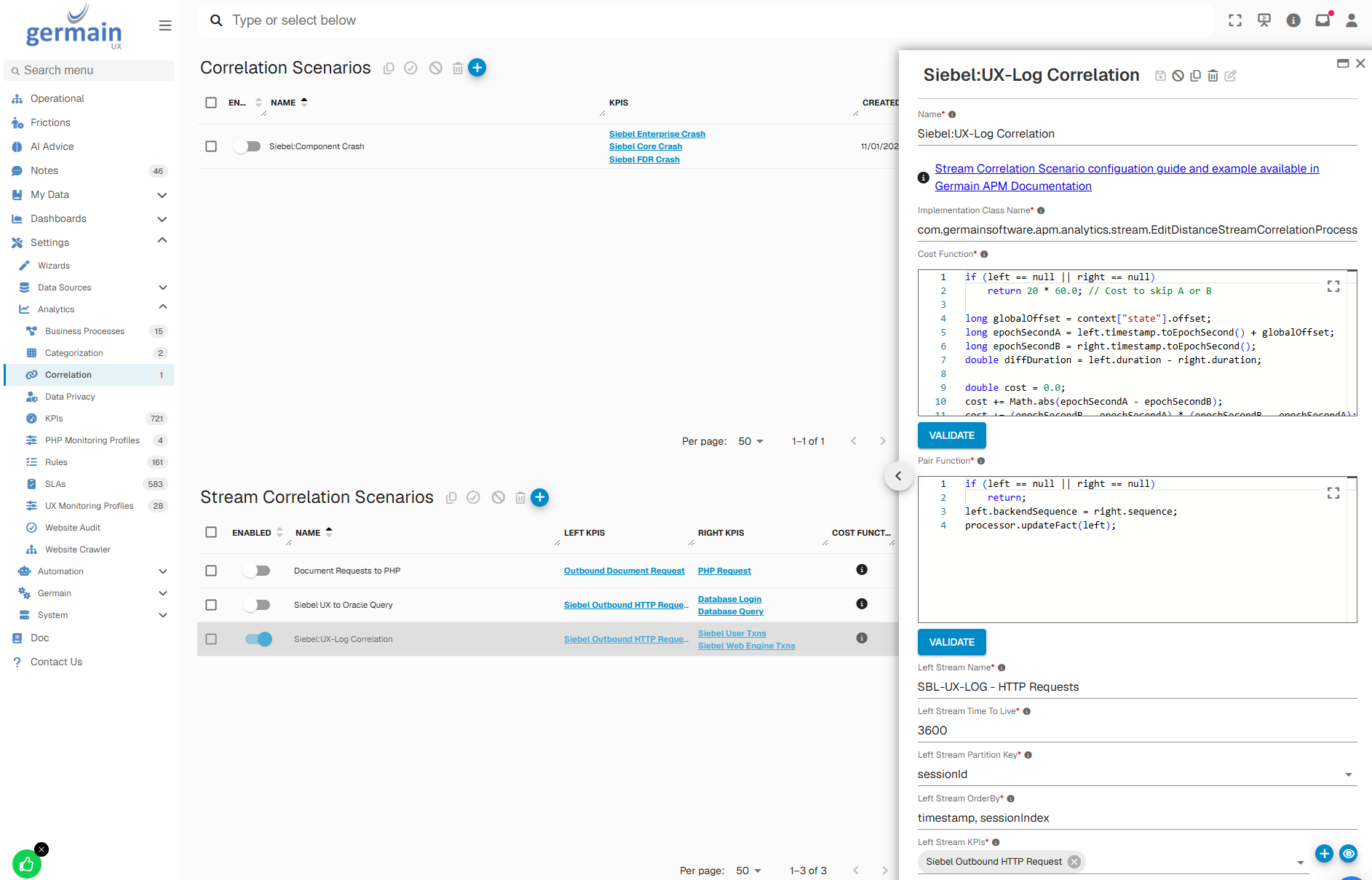Enable the Siebel UX to Oracle Query scenario

pos(257,605)
